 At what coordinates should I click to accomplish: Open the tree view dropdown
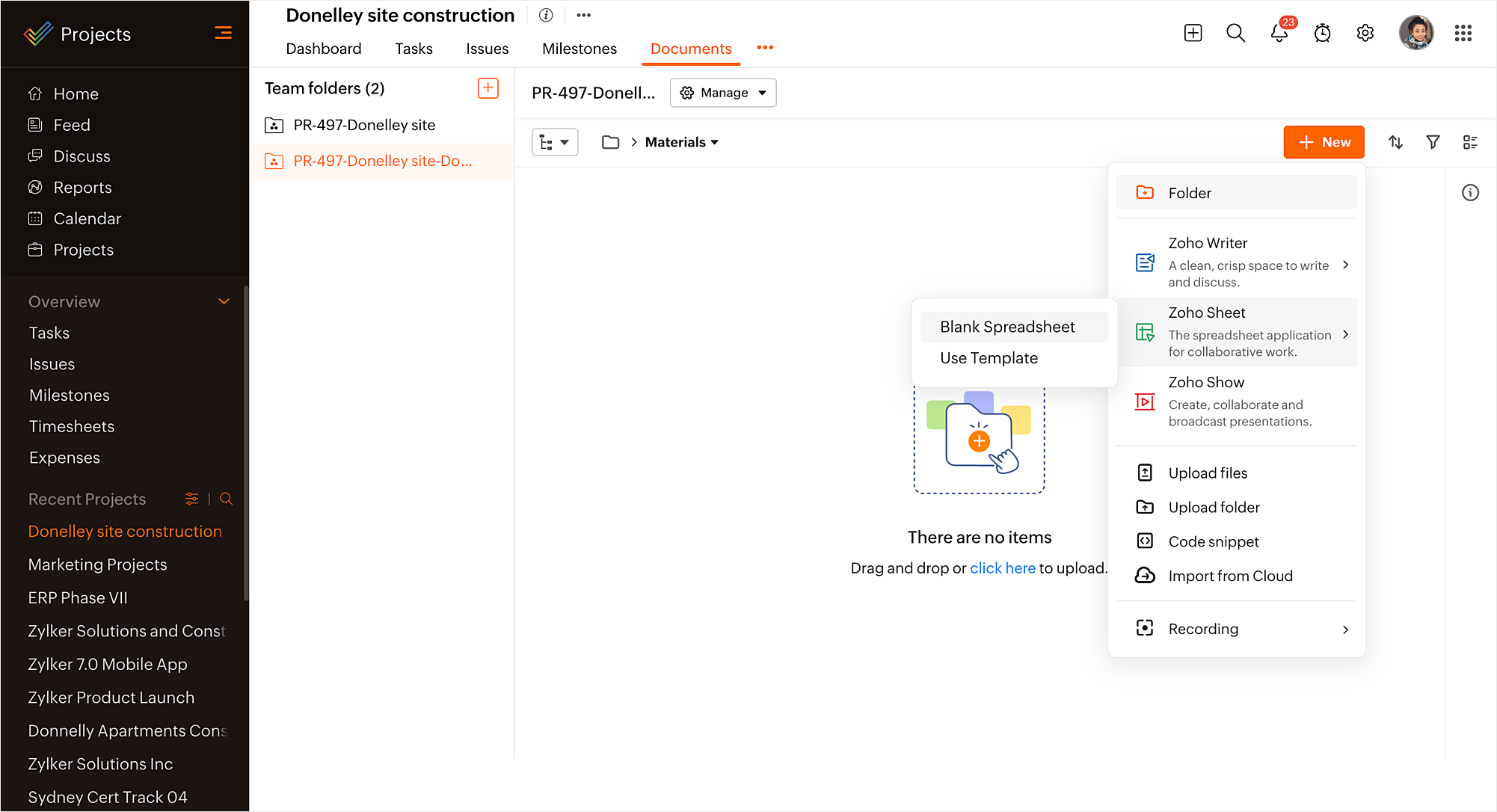coord(554,142)
